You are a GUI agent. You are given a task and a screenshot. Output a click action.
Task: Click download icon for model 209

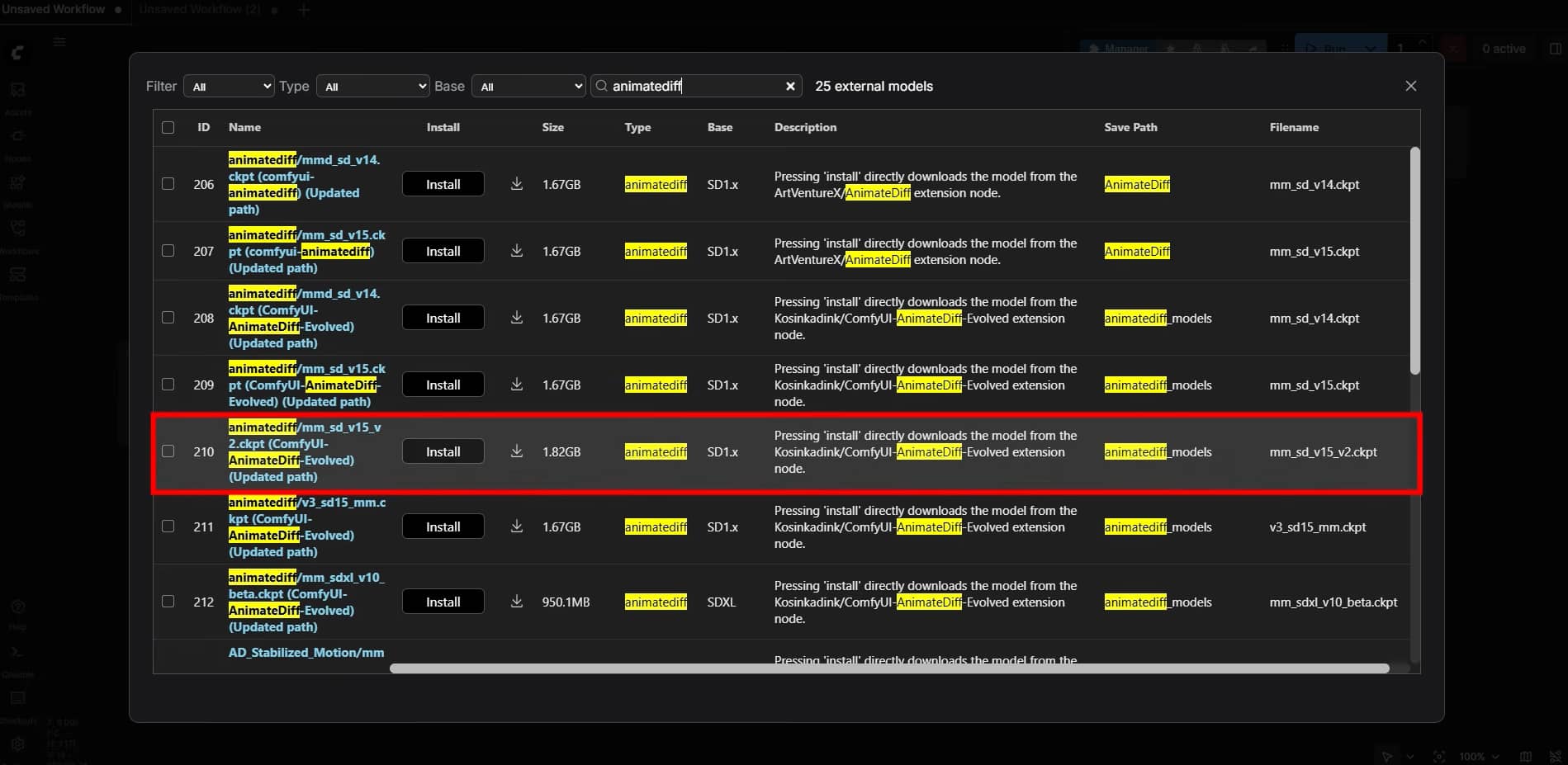[517, 384]
